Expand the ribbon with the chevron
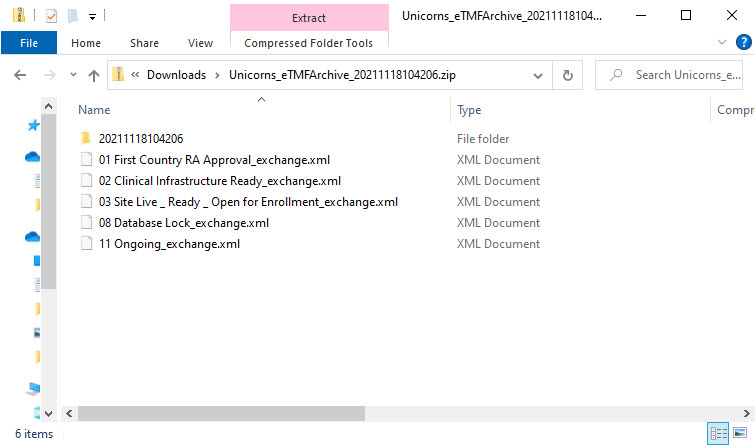 723,43
